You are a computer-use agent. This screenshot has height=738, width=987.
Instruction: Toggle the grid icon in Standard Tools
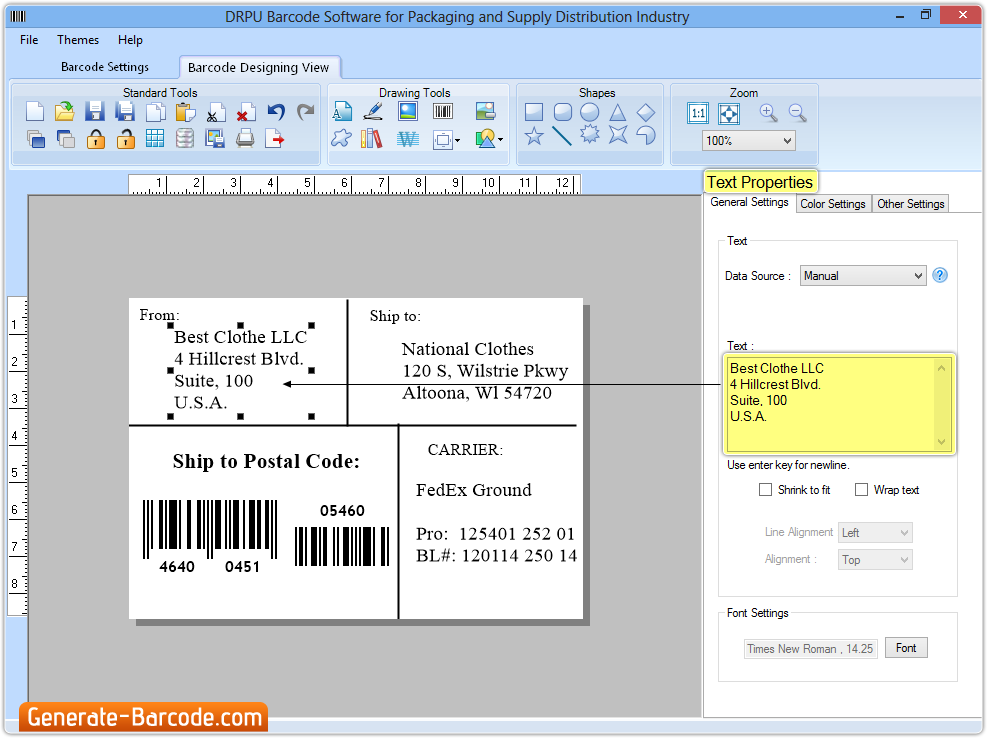click(x=155, y=139)
